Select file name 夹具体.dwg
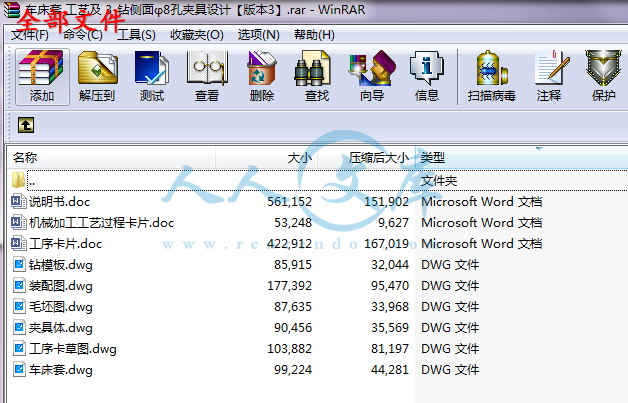The width and height of the screenshot is (628, 403). pyautogui.click(x=60, y=328)
